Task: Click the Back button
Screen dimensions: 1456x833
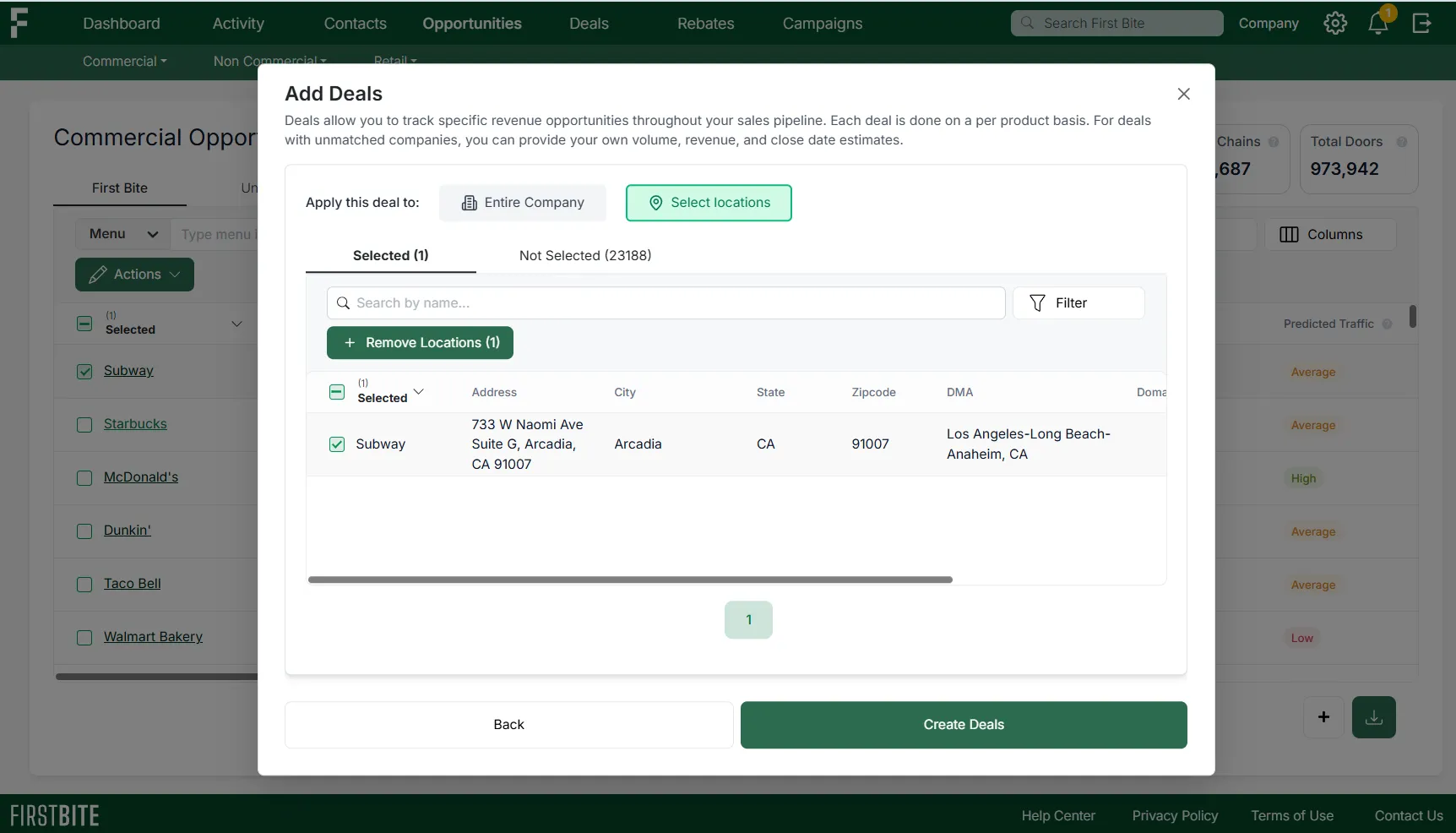Action: tap(509, 725)
